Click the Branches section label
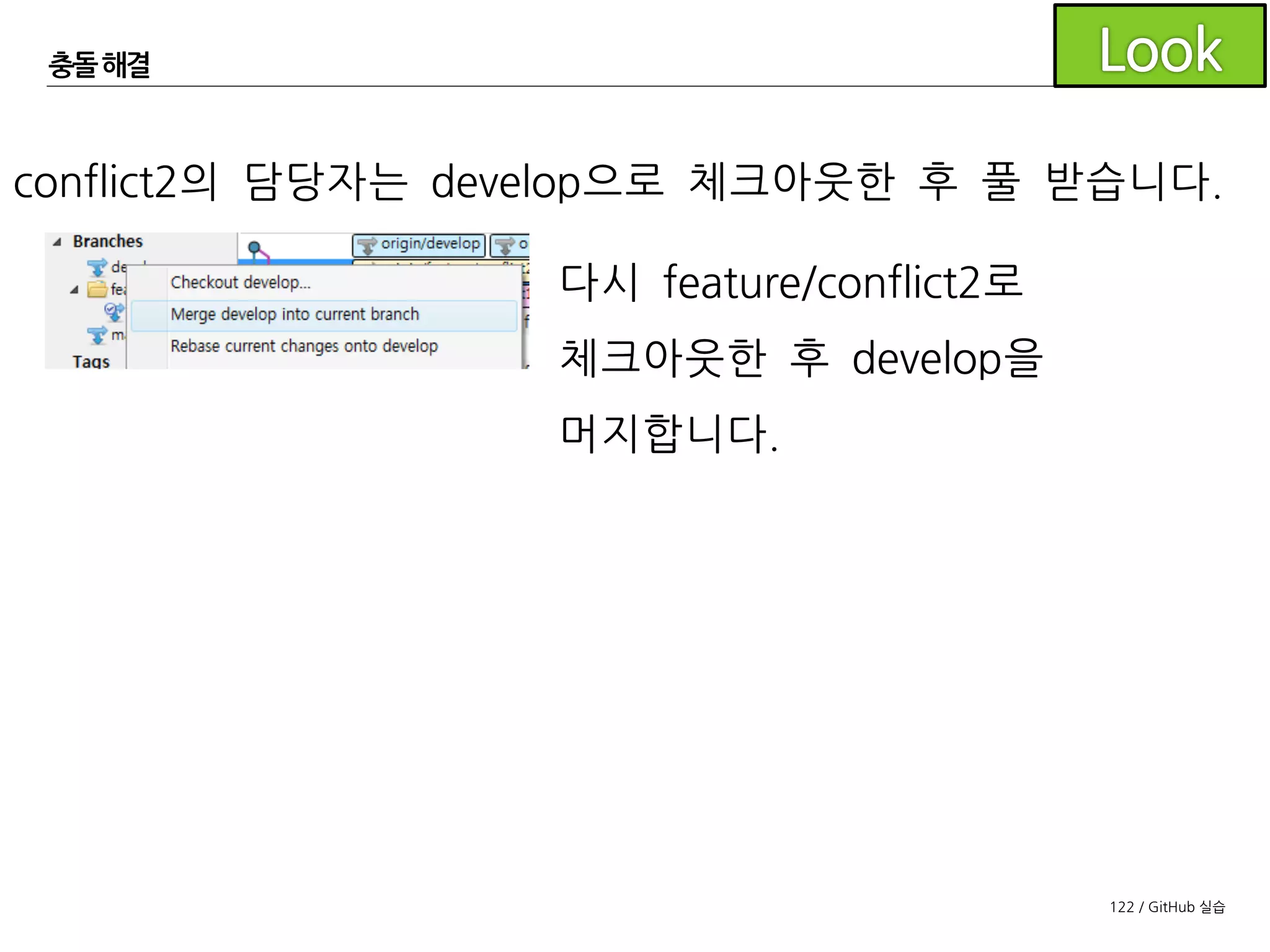1270x952 pixels. pyautogui.click(x=108, y=241)
